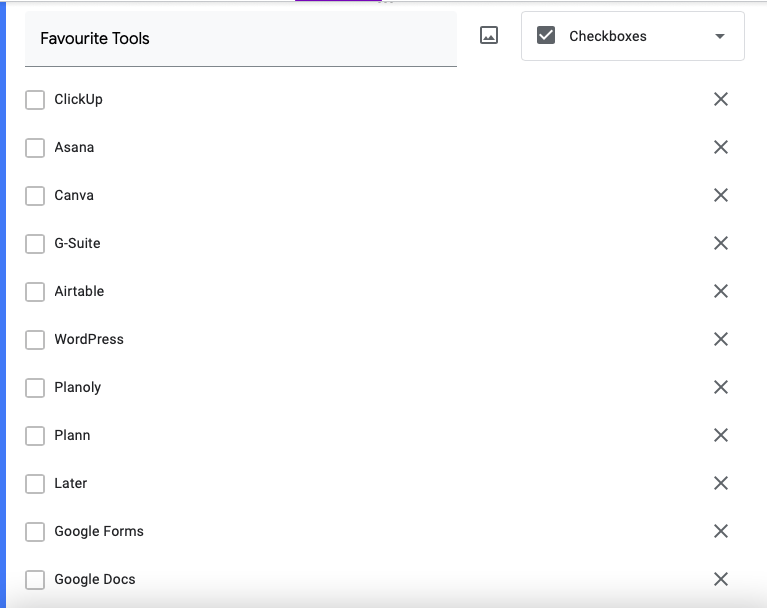Tick the ClickUp checkbox

click(x=35, y=100)
